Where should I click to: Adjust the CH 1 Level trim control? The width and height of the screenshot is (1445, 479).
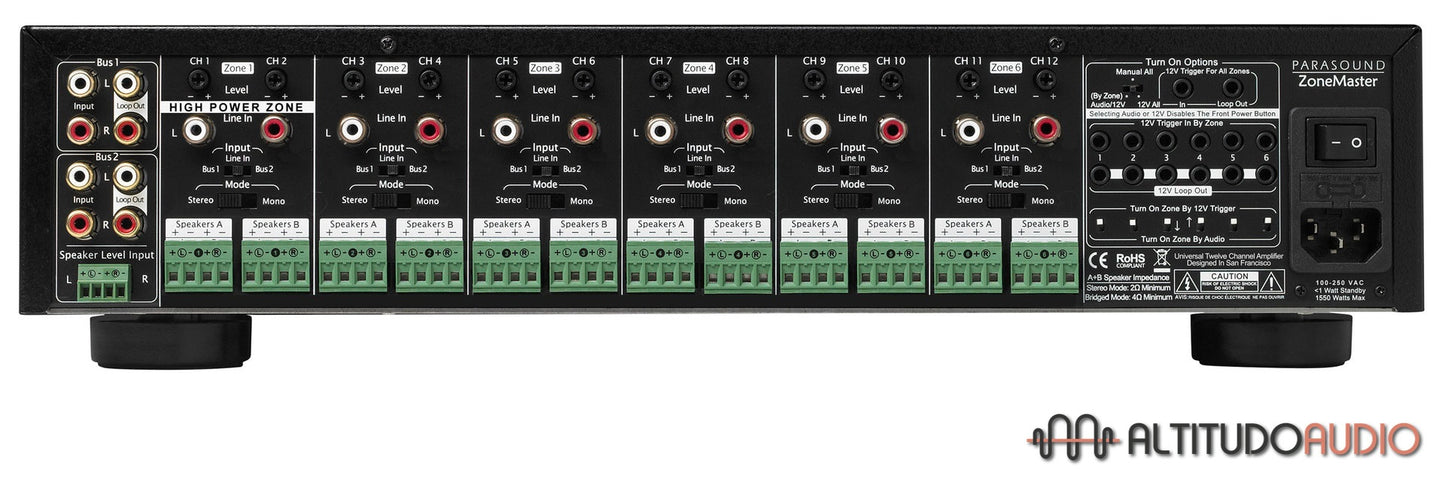pyautogui.click(x=199, y=82)
